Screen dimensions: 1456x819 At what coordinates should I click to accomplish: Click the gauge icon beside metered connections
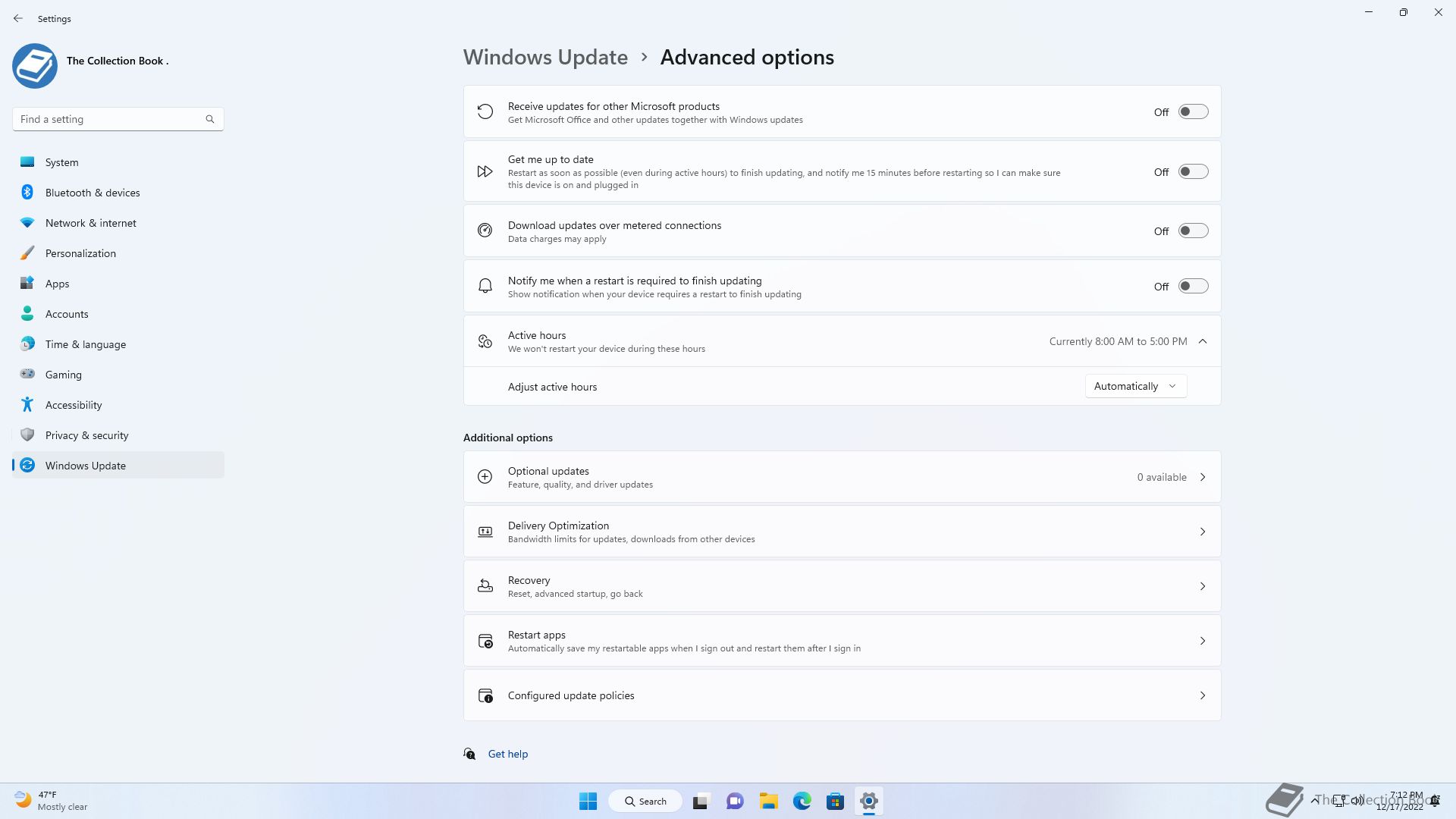485,231
